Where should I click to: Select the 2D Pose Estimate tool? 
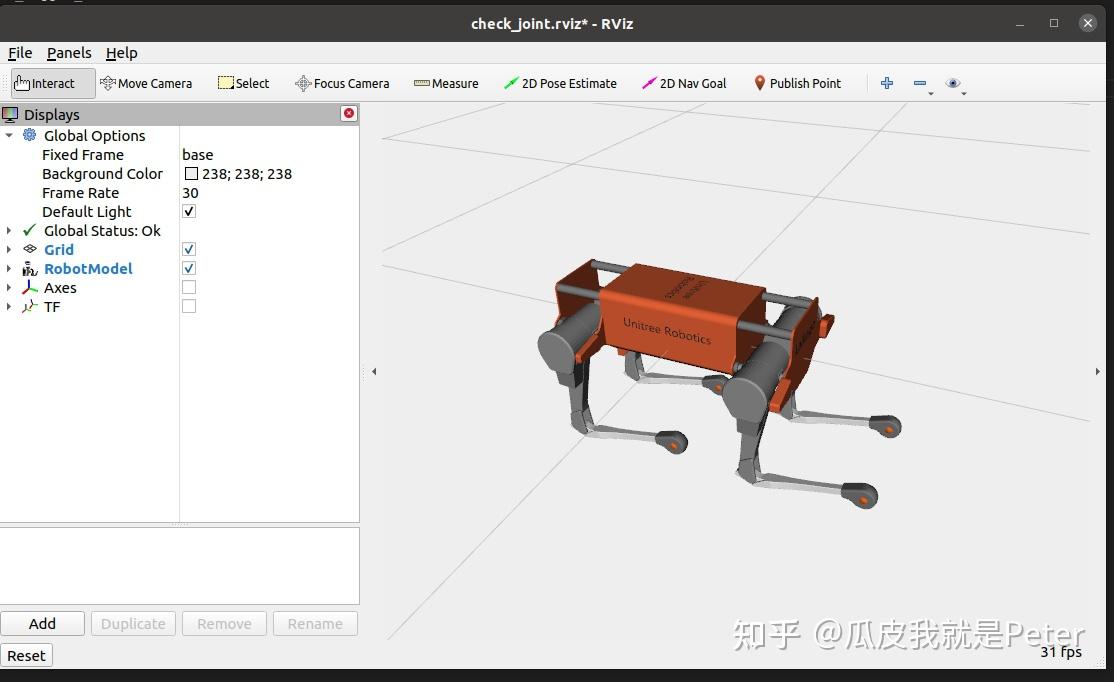pos(561,83)
